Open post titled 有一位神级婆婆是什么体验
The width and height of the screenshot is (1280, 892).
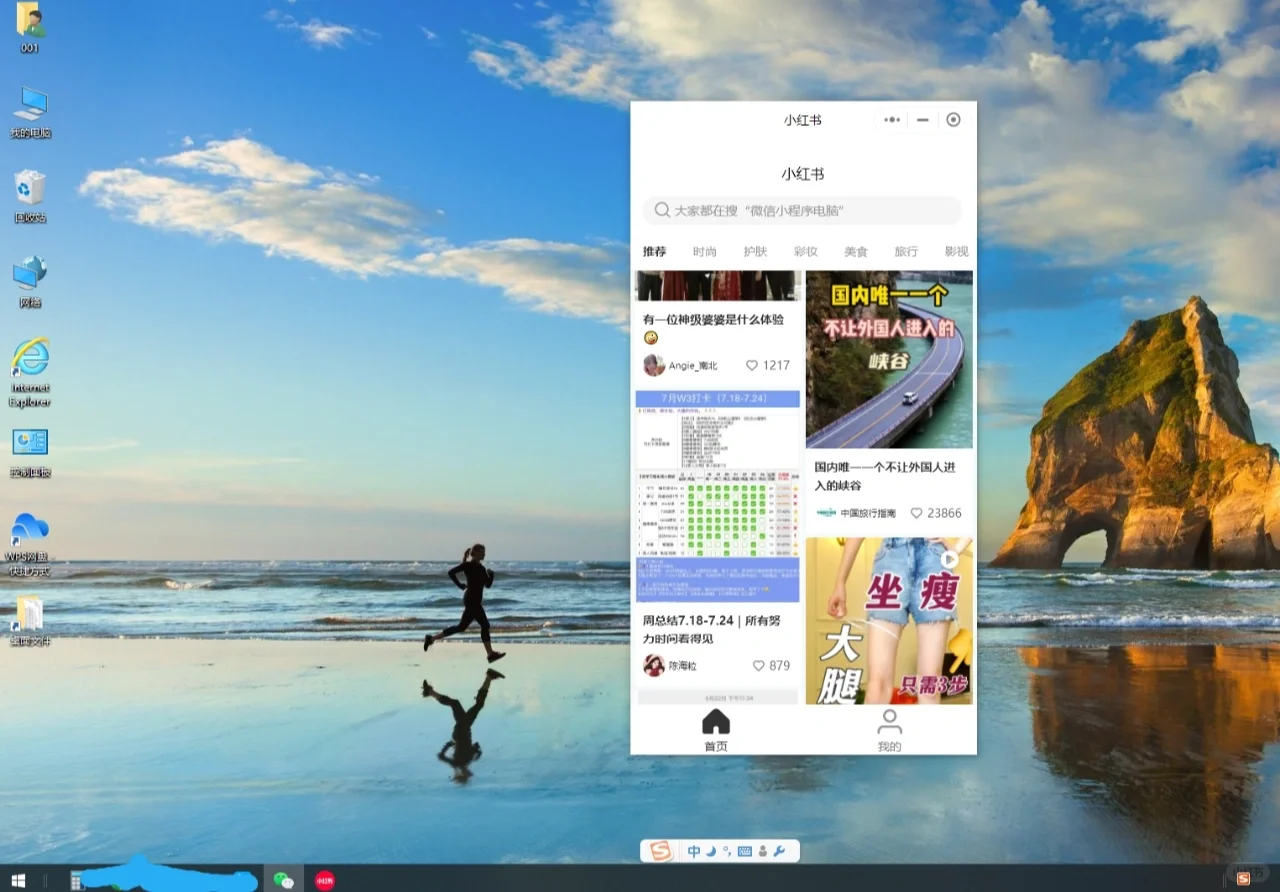(714, 328)
